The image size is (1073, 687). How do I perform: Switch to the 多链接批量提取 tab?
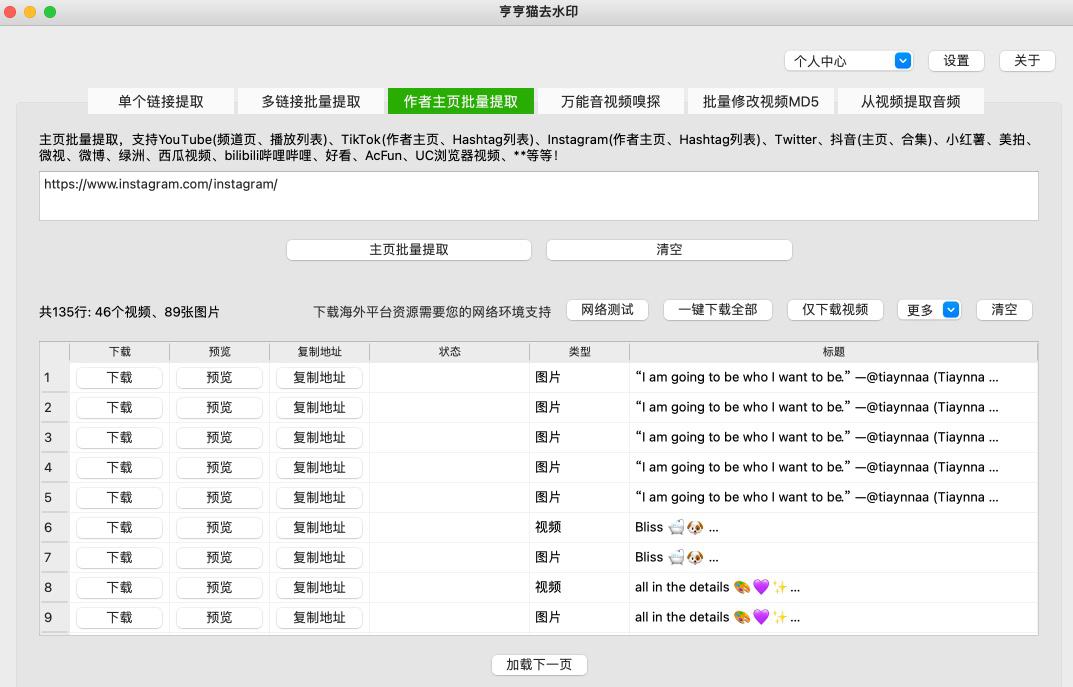[311, 101]
